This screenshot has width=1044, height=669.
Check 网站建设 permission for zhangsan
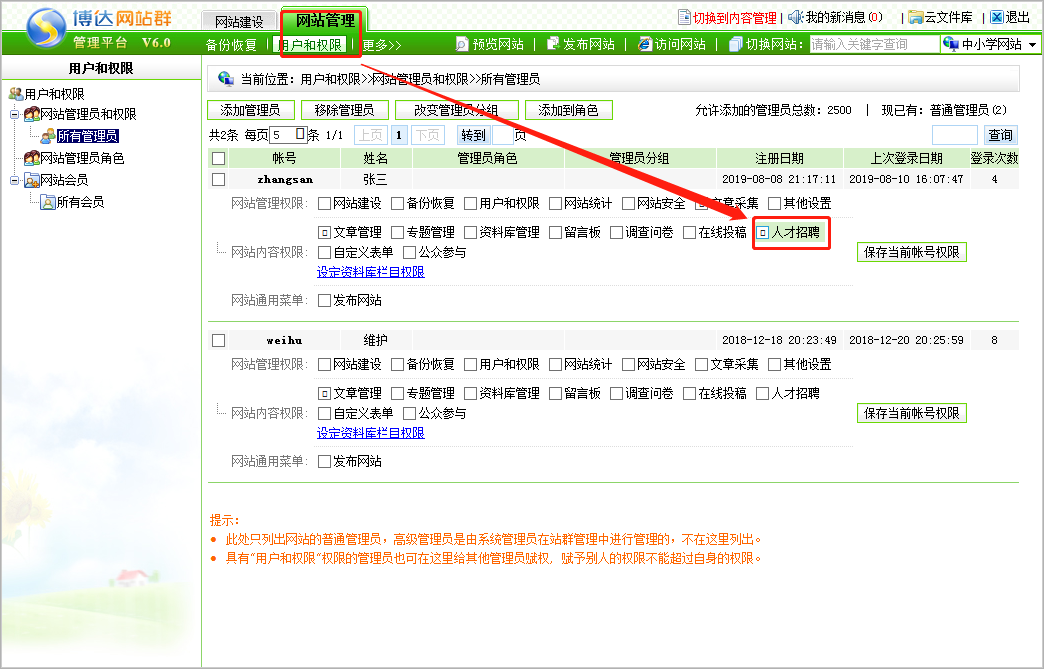tap(325, 204)
